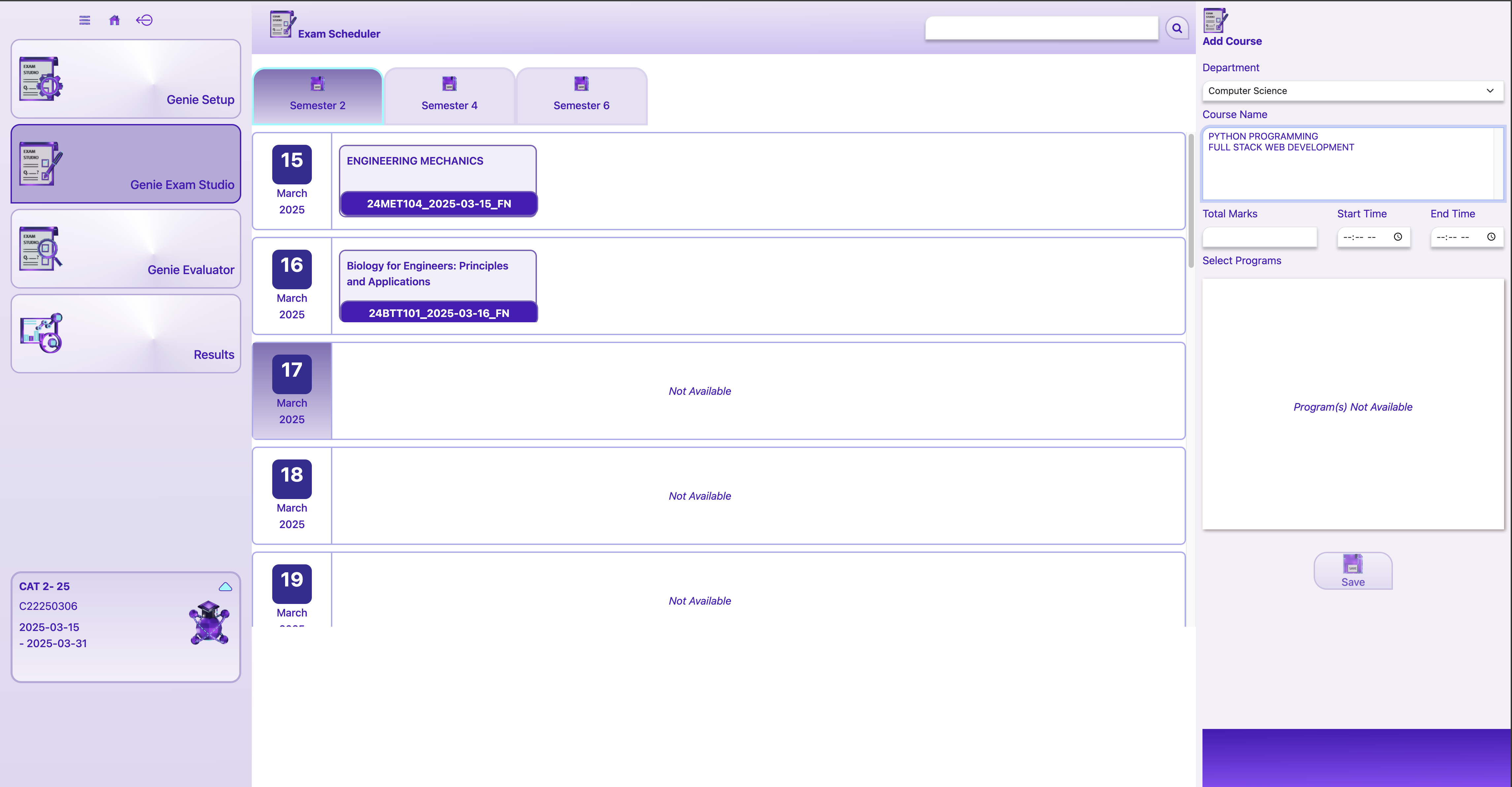Click the Total Marks input field
The image size is (1512, 787).
pos(1260,237)
